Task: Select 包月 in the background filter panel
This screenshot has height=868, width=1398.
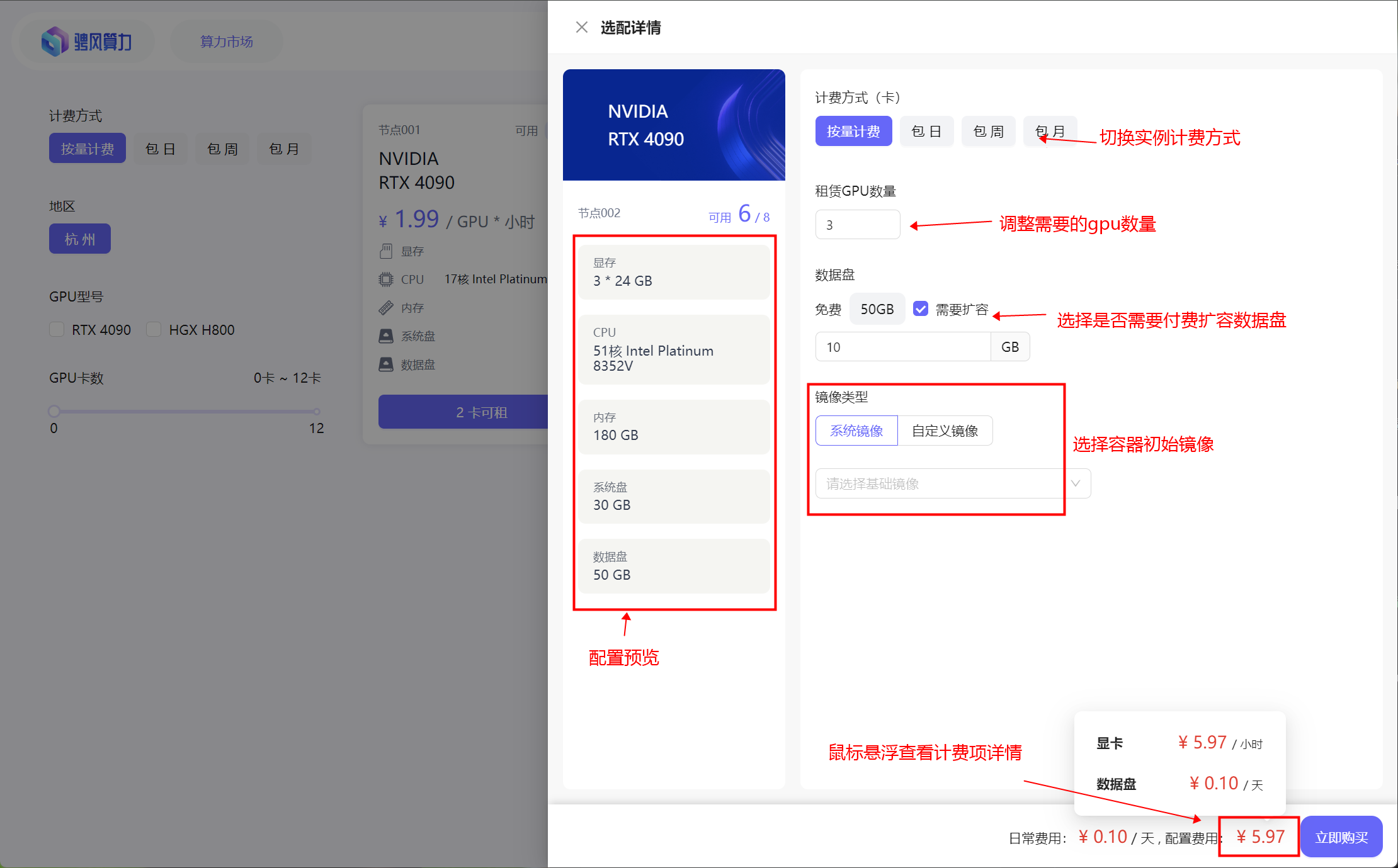Action: tap(284, 149)
